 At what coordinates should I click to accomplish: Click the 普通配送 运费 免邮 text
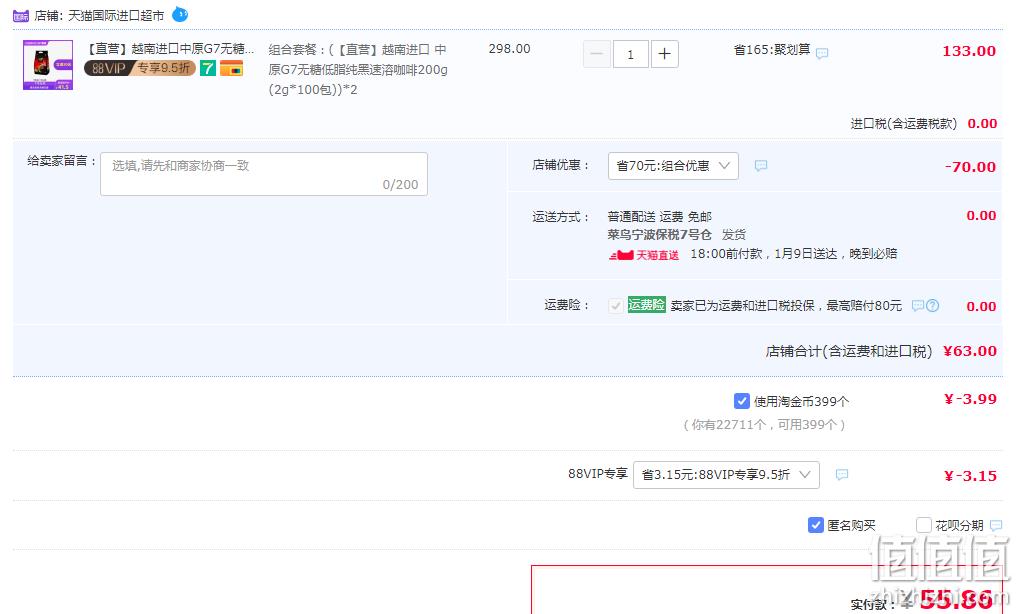point(660,216)
